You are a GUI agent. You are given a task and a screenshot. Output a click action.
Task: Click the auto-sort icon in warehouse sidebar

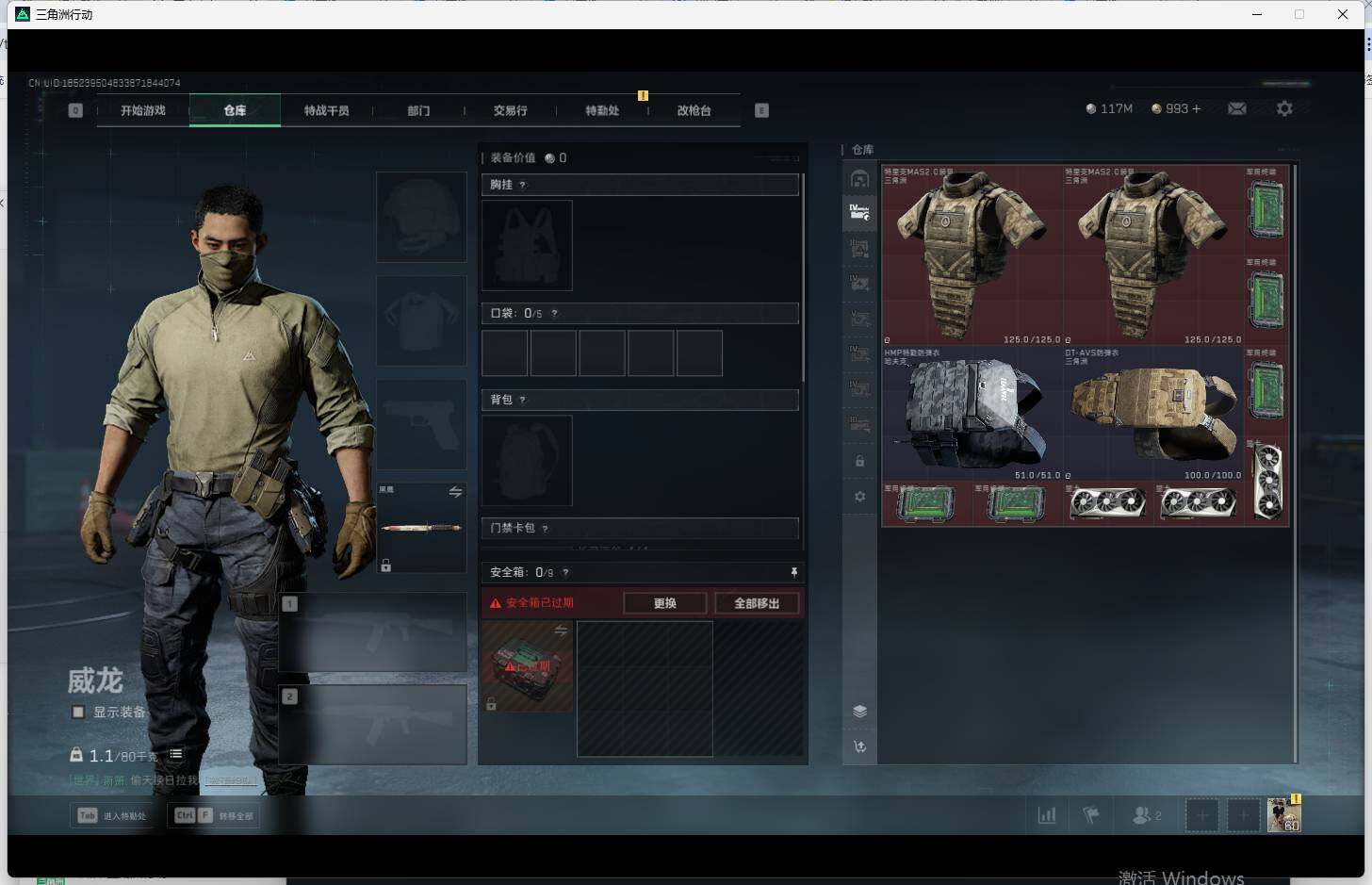(859, 747)
